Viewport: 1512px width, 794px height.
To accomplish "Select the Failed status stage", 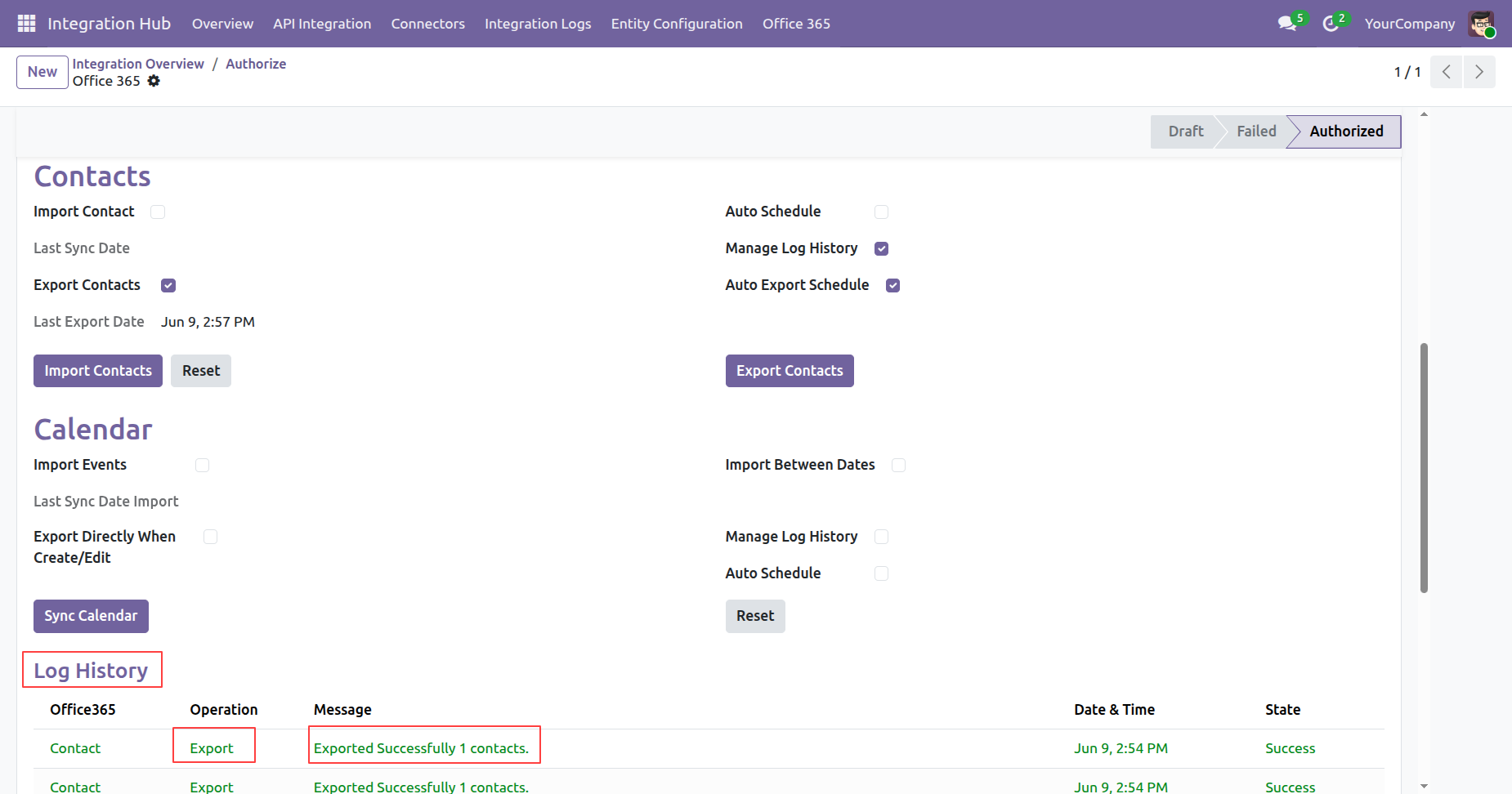I will click(1256, 132).
